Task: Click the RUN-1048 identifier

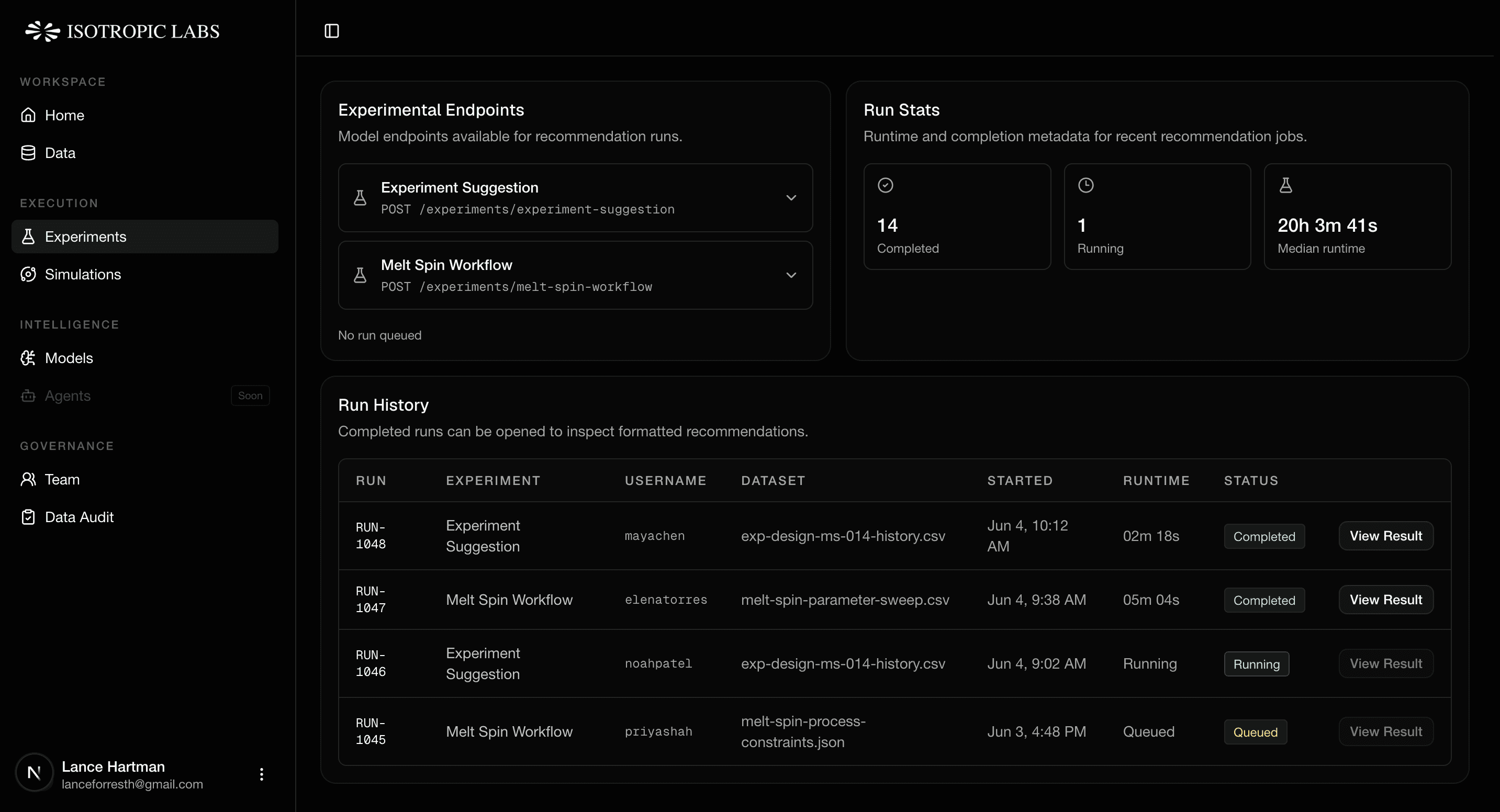Action: pos(371,536)
